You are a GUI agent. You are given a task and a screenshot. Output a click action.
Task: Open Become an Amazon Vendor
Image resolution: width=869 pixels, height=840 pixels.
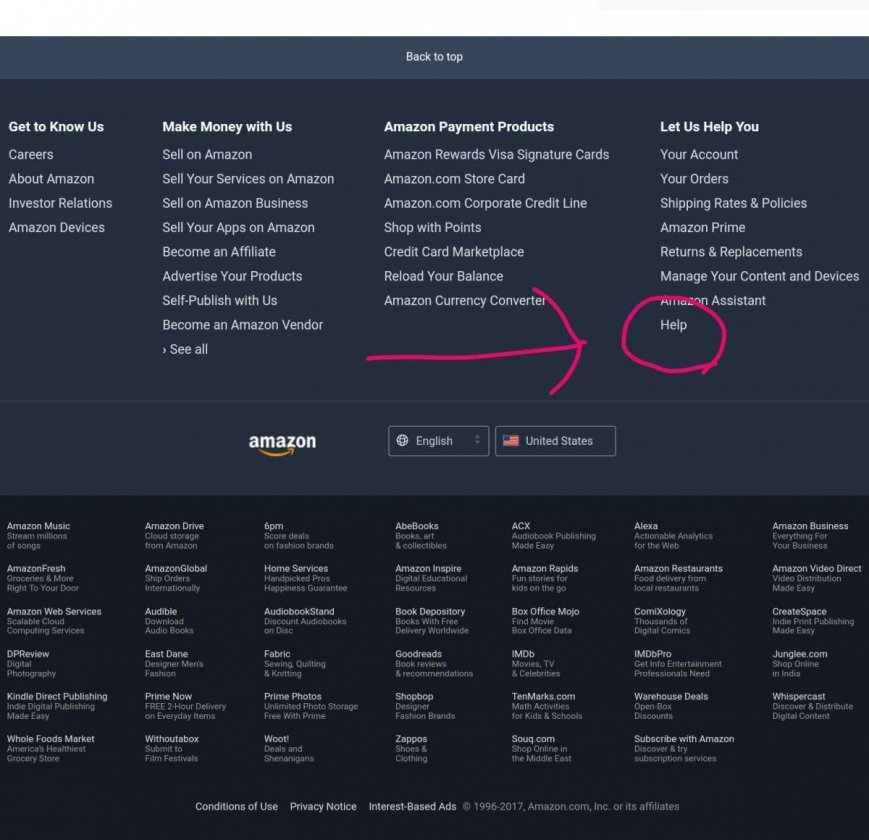coord(243,325)
